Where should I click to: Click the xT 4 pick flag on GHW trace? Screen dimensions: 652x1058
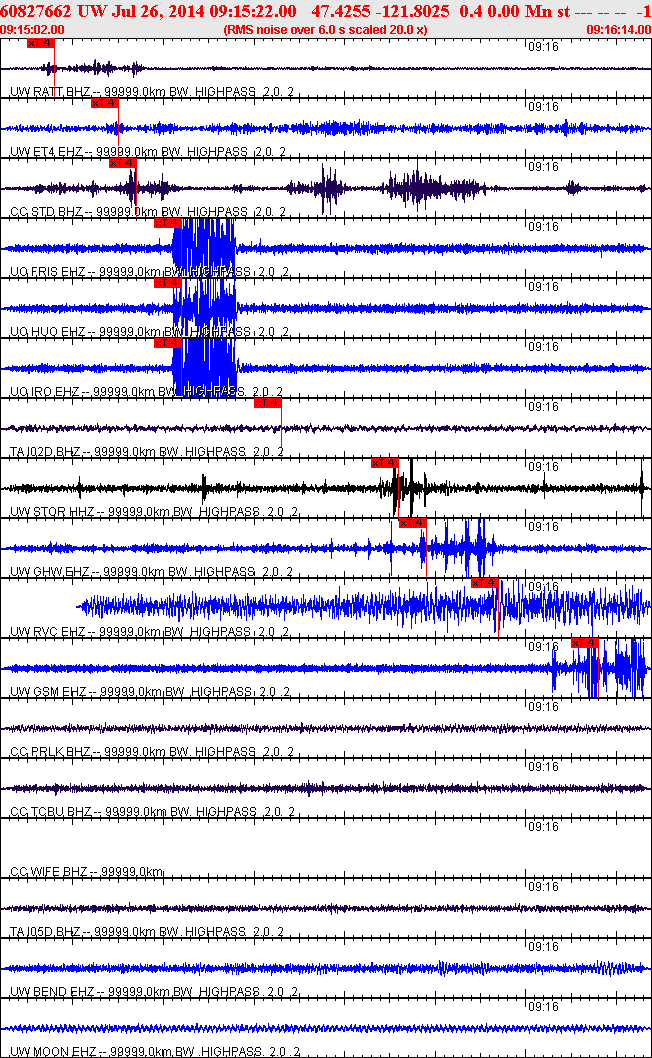pos(412,523)
